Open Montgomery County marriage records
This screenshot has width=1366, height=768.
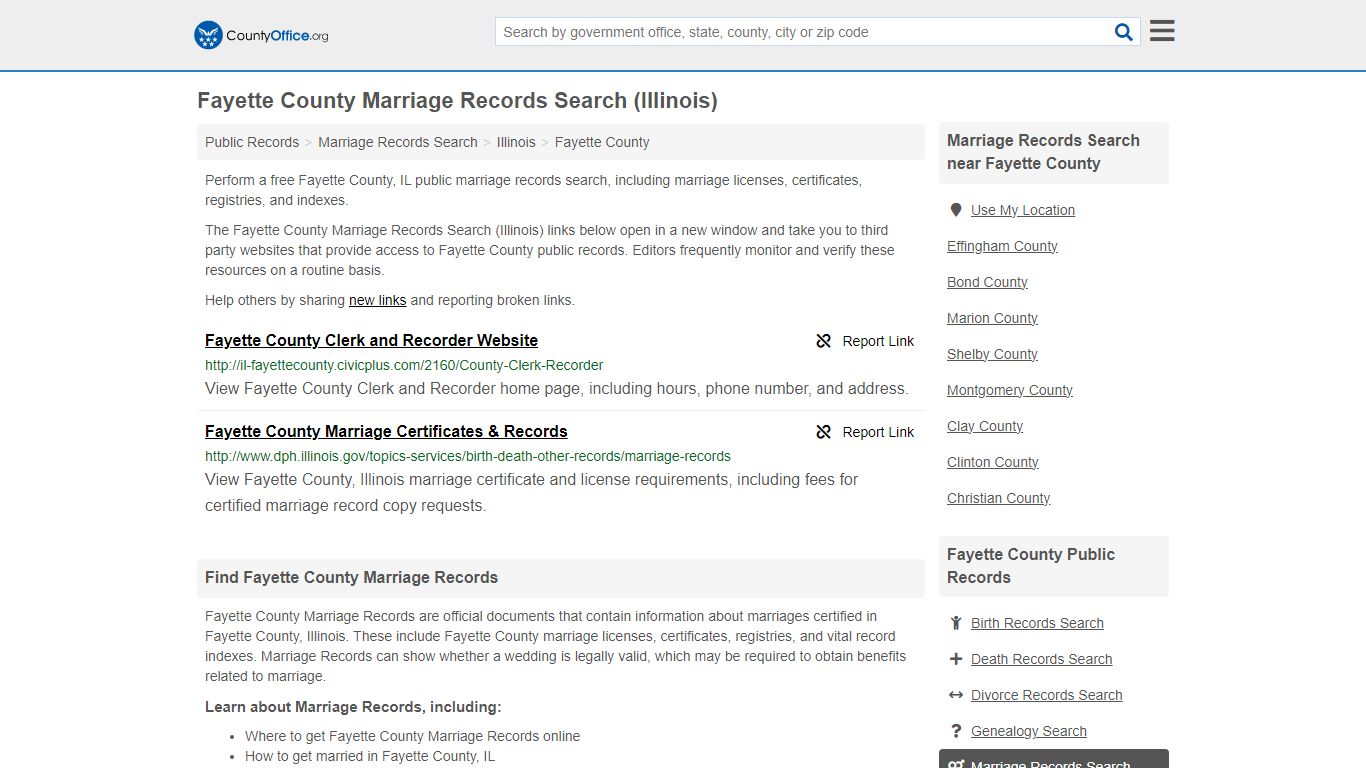[1010, 390]
